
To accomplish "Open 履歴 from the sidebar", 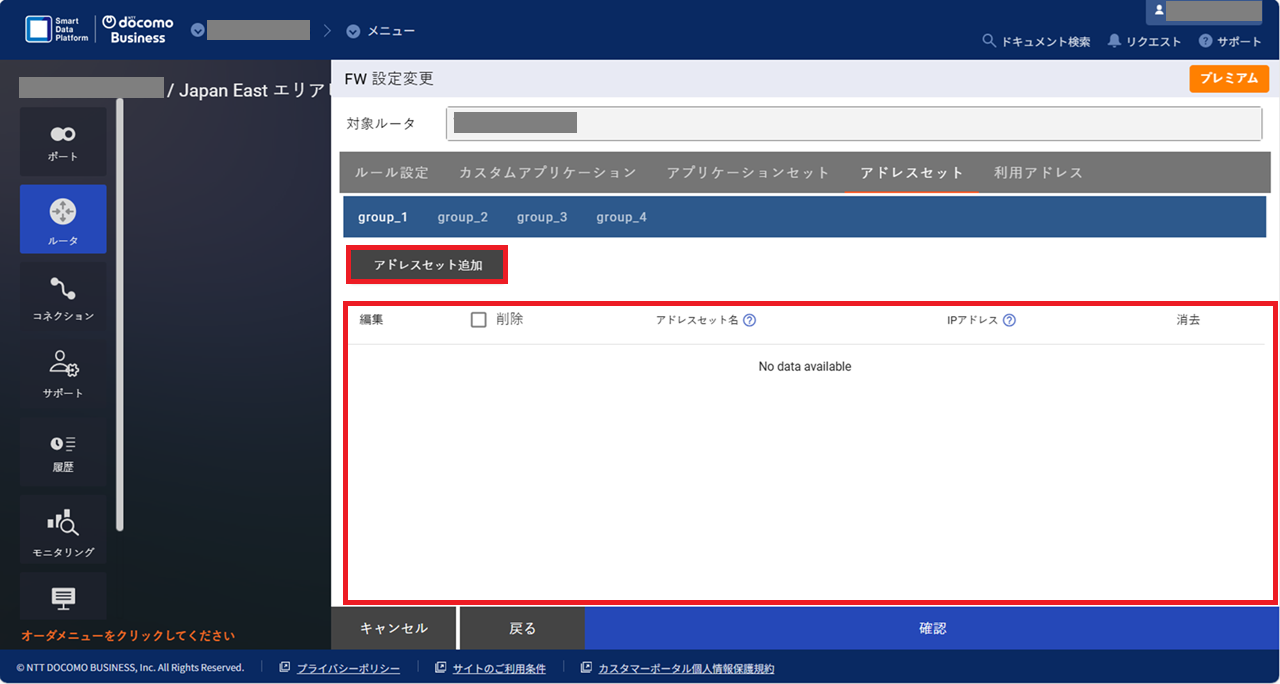I will click(x=63, y=452).
